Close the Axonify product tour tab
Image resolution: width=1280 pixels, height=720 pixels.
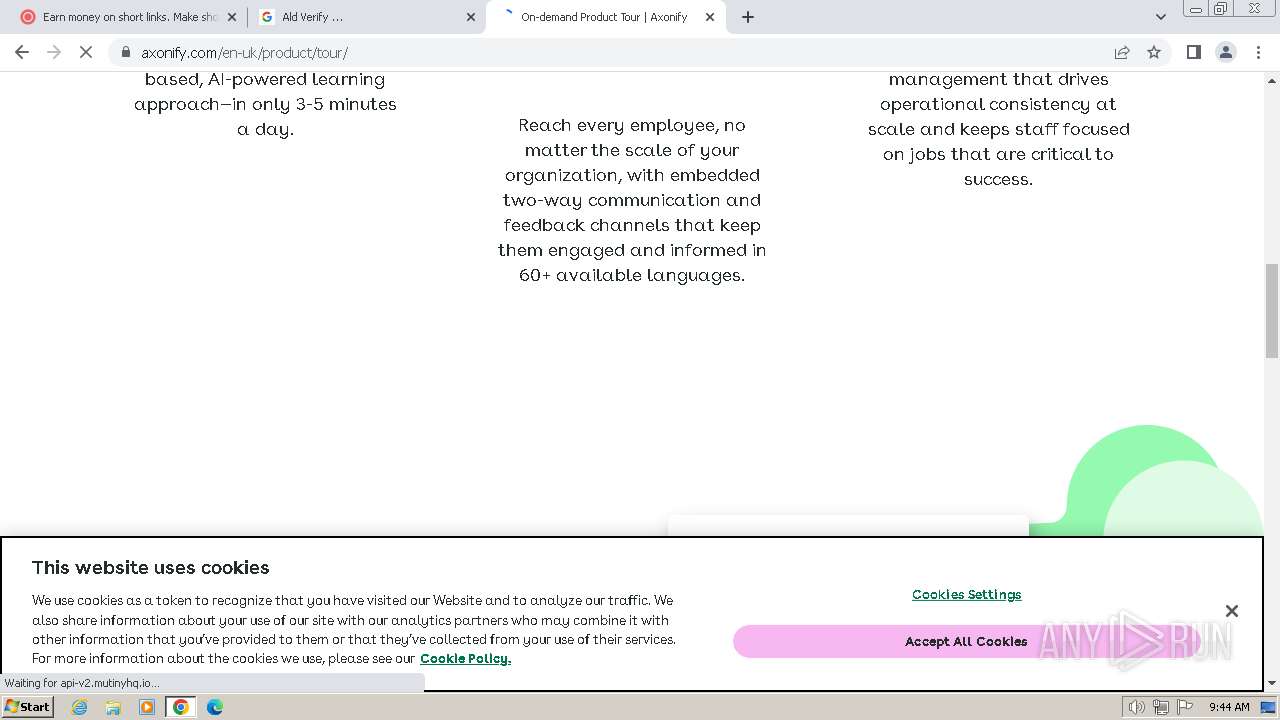coord(710,17)
